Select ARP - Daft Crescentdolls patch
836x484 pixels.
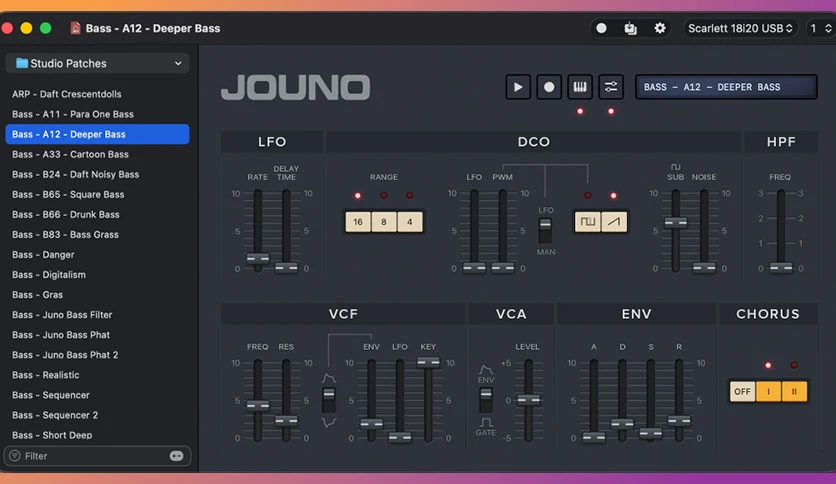coord(98,94)
